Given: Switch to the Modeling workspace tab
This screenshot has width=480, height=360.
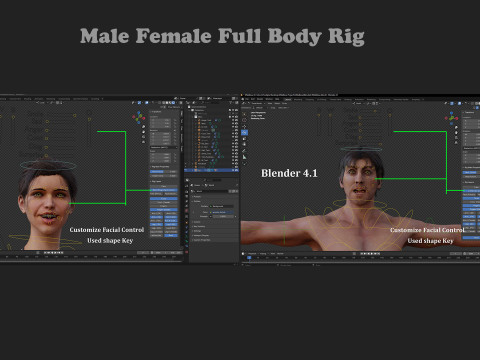Looking at the screenshot, I should (298, 99).
